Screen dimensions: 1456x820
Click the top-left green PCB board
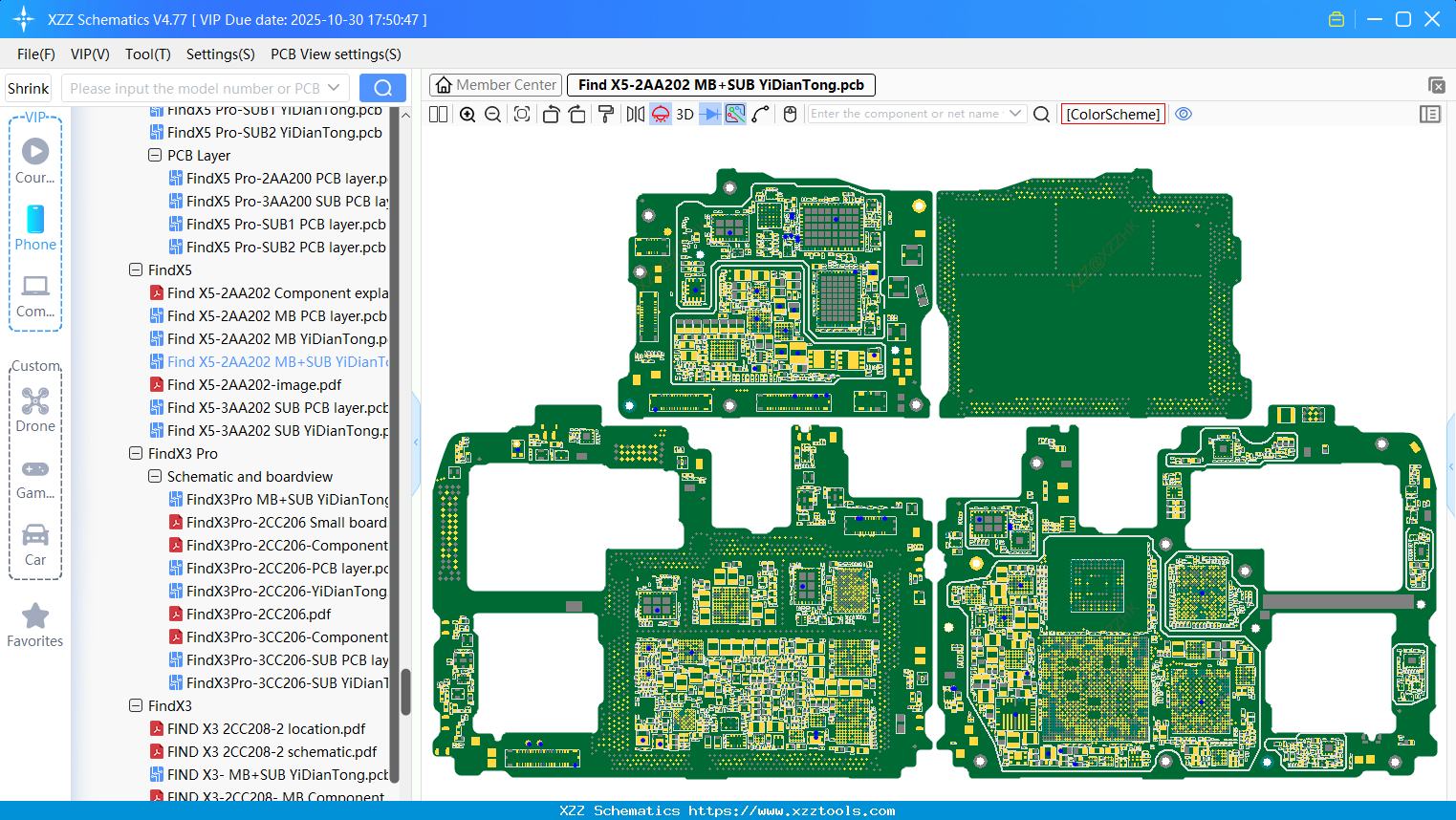775,294
